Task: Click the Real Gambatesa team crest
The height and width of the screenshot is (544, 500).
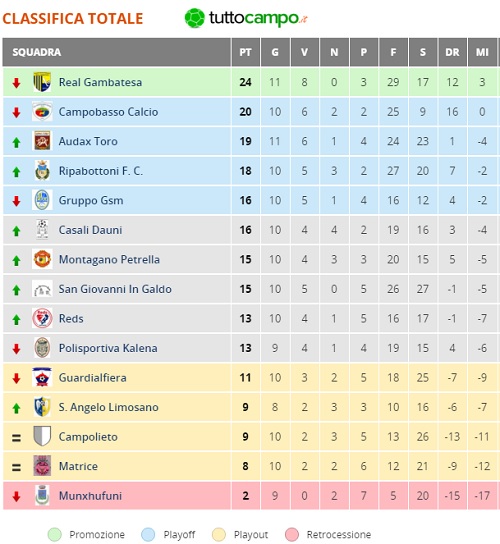Action: pos(42,82)
